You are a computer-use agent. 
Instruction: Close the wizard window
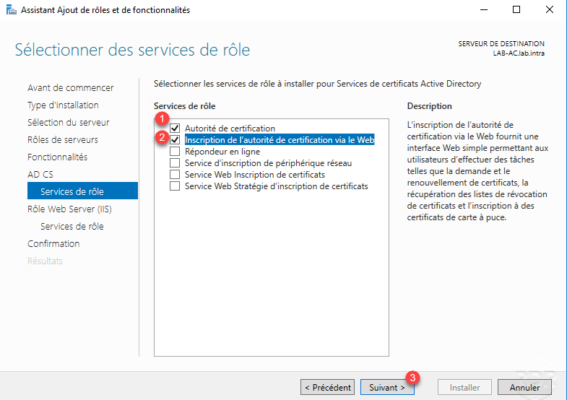(x=549, y=10)
